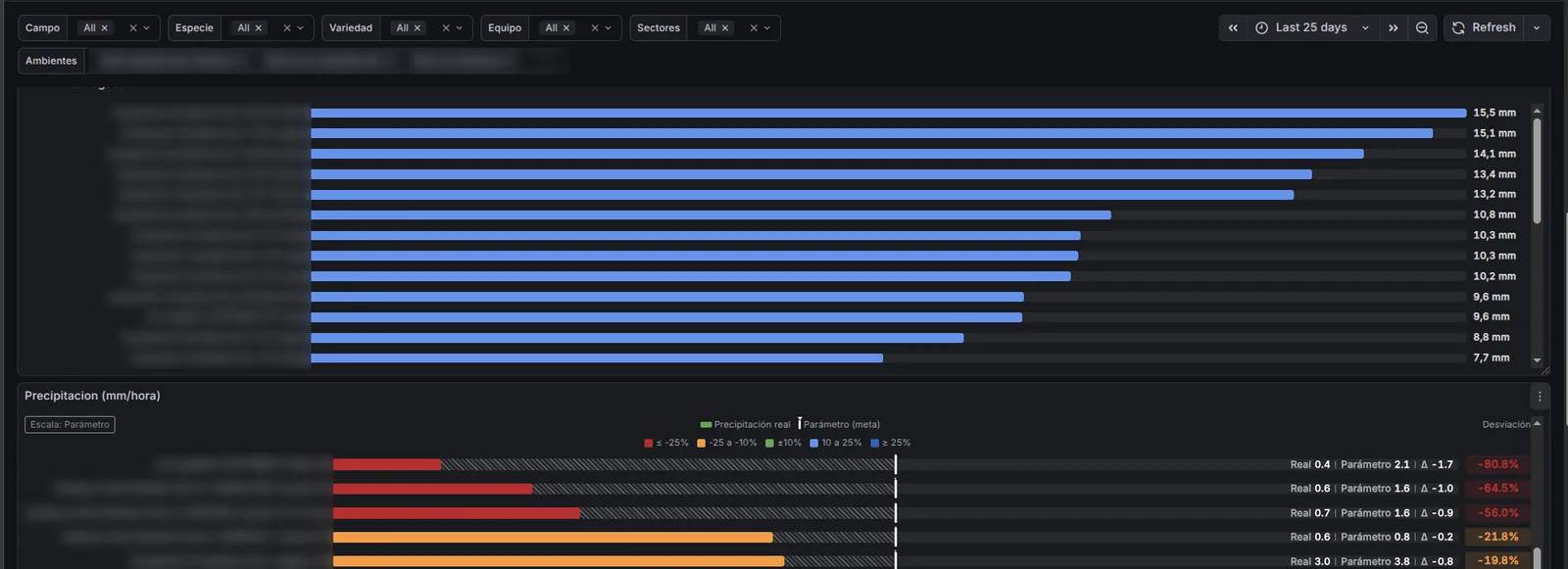Click the Real 0.7 Parámetro 1.6 text

click(1349, 513)
